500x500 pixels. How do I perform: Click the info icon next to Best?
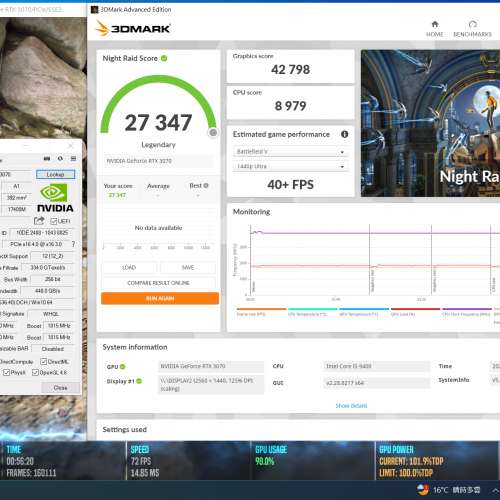coord(206,185)
